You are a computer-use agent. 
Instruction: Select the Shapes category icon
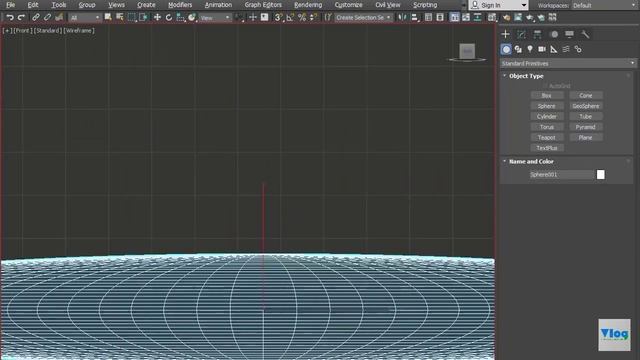click(x=518, y=49)
